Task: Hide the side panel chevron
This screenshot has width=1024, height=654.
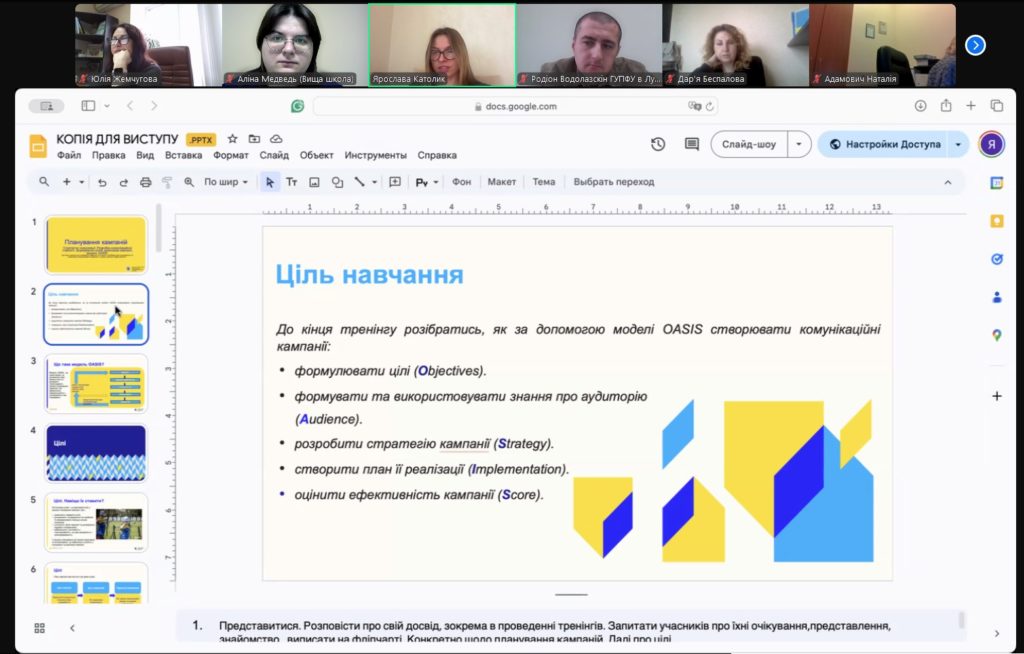Action: (997, 633)
